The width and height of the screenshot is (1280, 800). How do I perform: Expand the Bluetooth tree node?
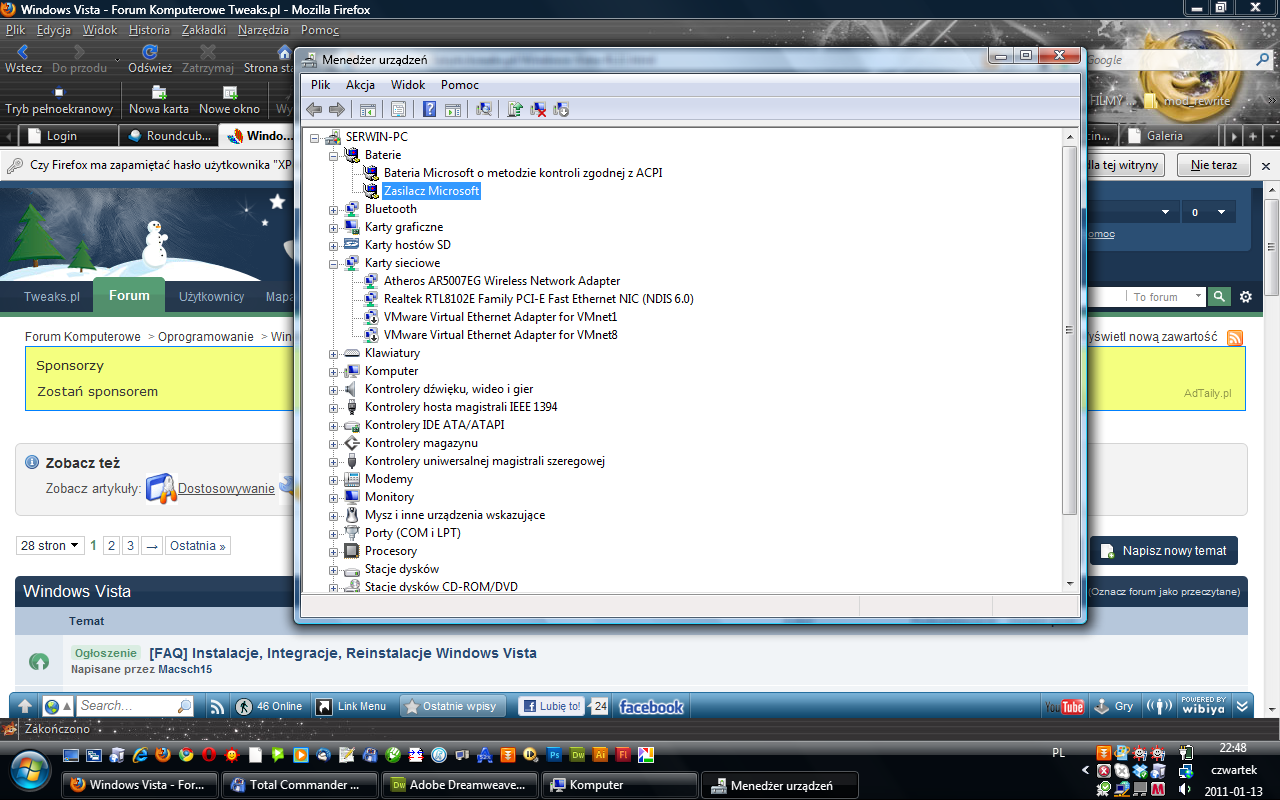(334, 209)
